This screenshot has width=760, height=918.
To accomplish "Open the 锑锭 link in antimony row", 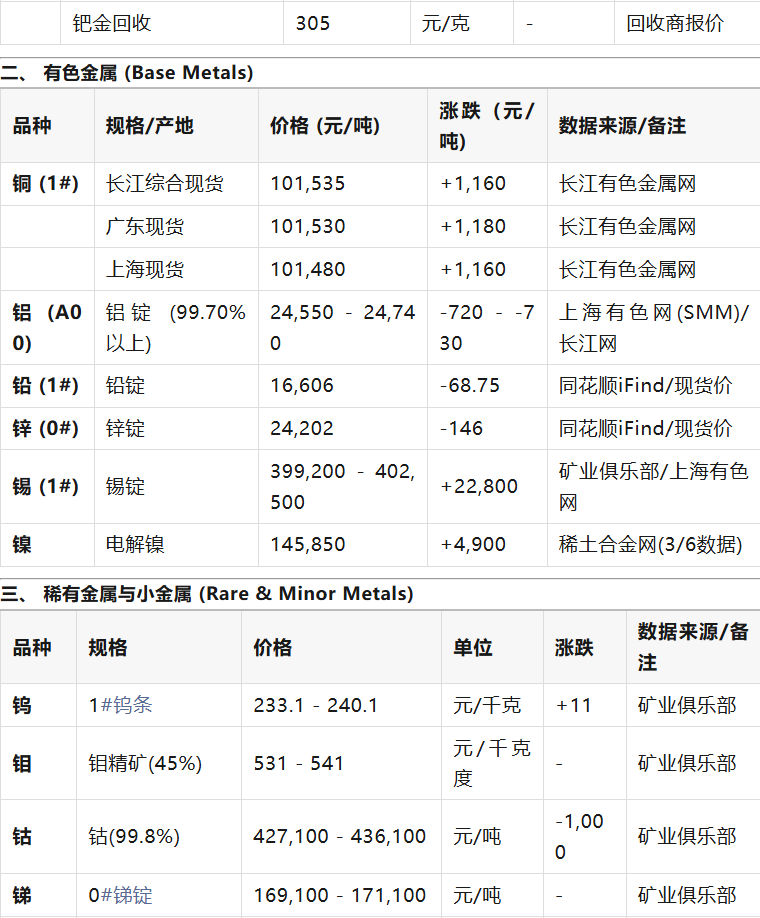I will [128, 895].
